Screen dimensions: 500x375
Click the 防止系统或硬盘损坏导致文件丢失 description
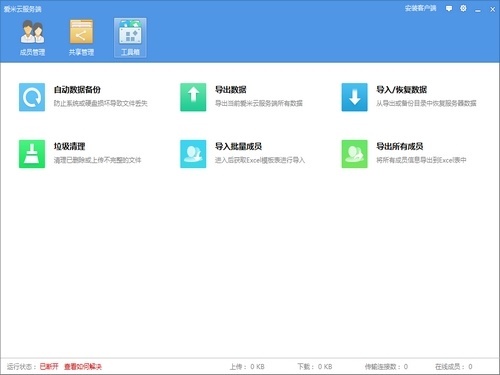point(101,103)
